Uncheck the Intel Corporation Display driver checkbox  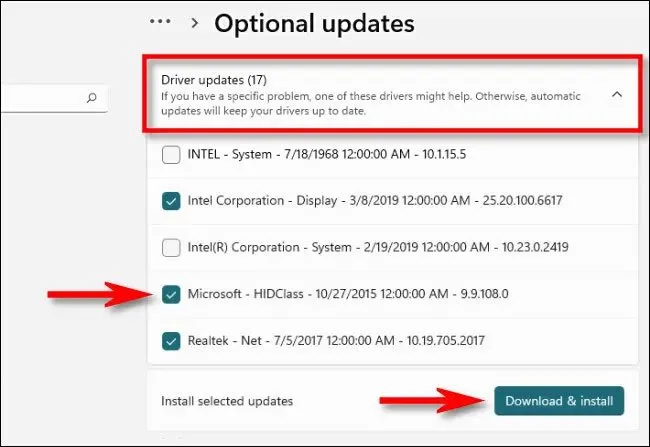[171, 201]
